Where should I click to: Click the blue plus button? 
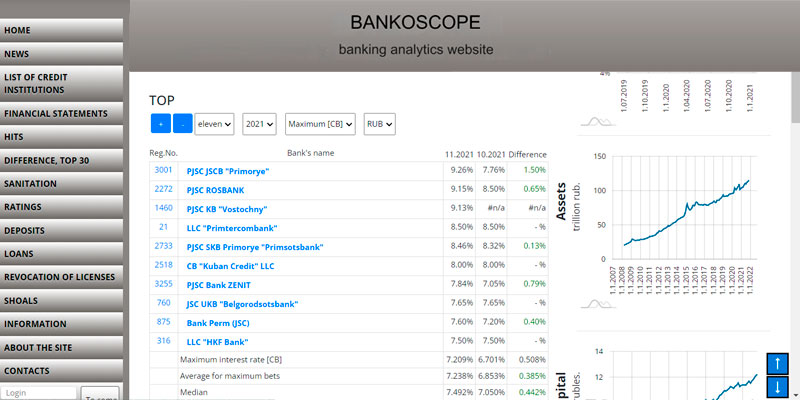[160, 124]
